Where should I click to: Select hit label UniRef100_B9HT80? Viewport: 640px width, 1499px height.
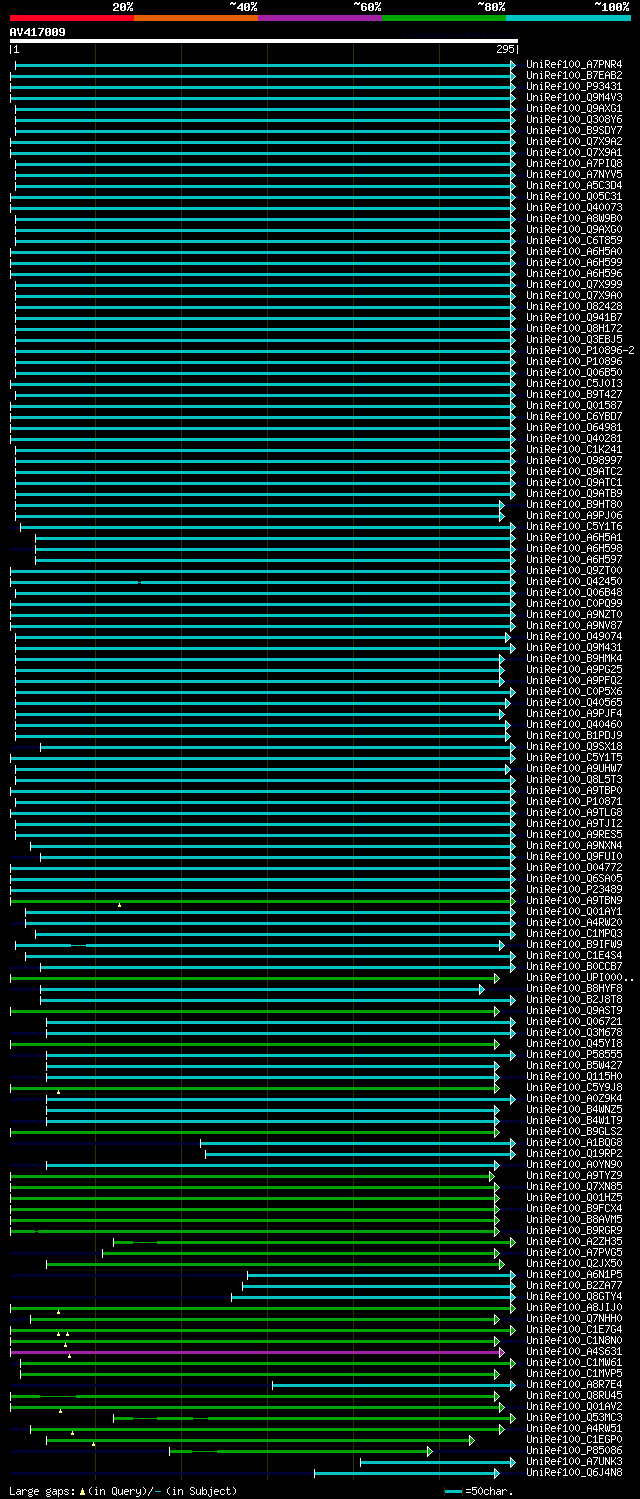tap(574, 504)
